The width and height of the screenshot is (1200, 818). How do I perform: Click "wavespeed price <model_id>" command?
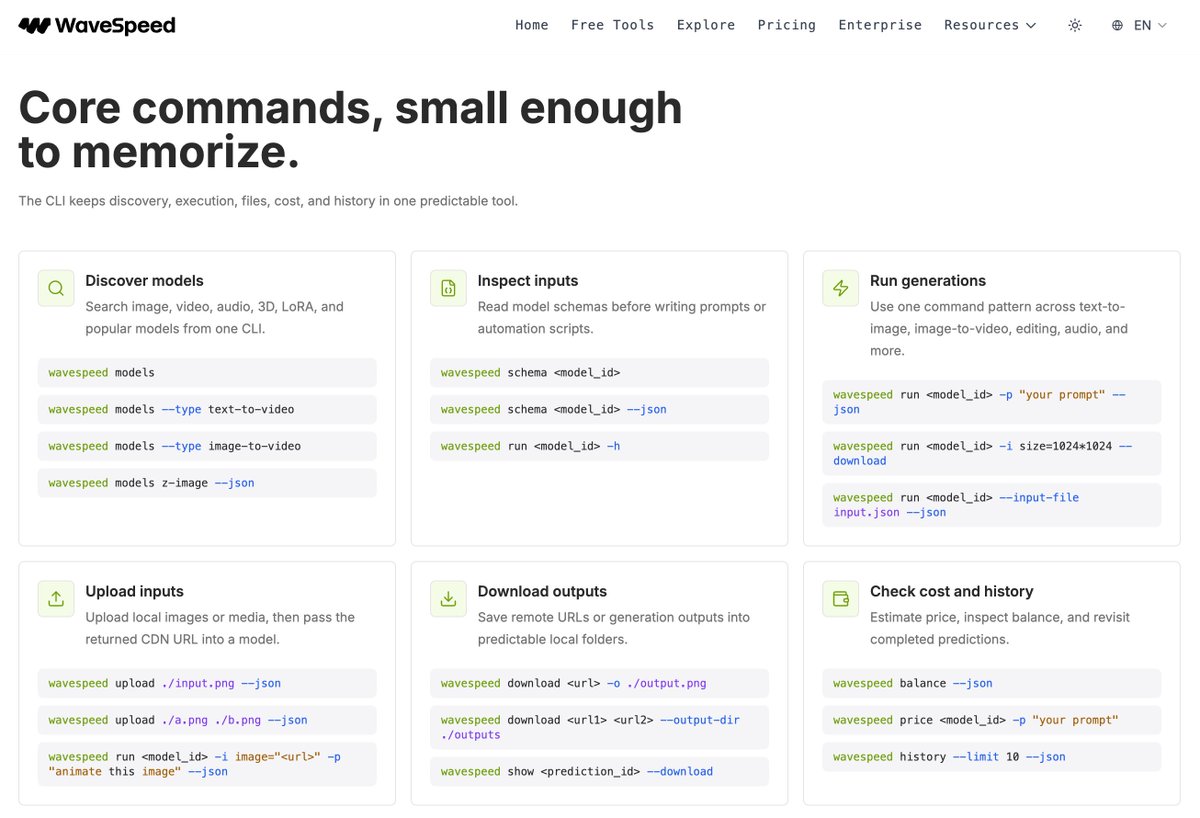click(991, 720)
